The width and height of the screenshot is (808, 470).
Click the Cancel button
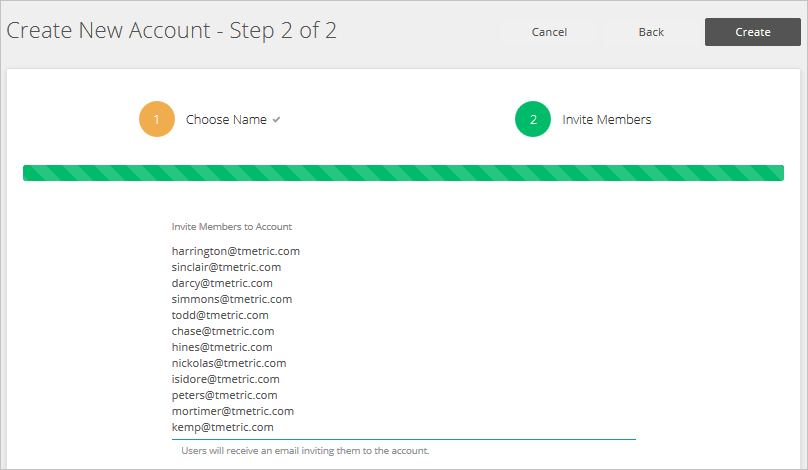549,32
